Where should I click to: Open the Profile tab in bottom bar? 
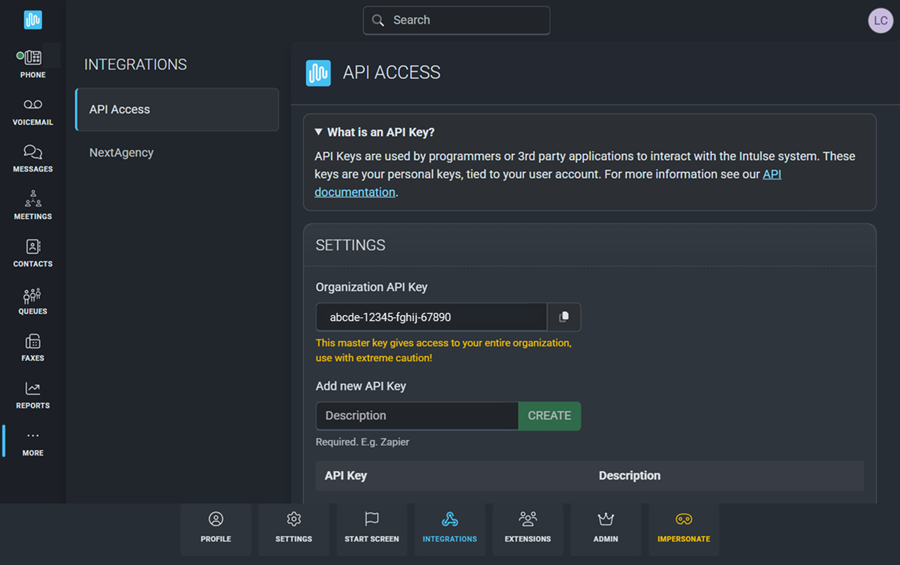215,528
